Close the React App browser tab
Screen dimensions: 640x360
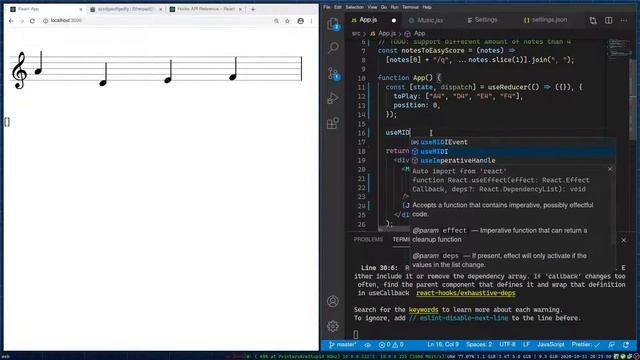80,9
